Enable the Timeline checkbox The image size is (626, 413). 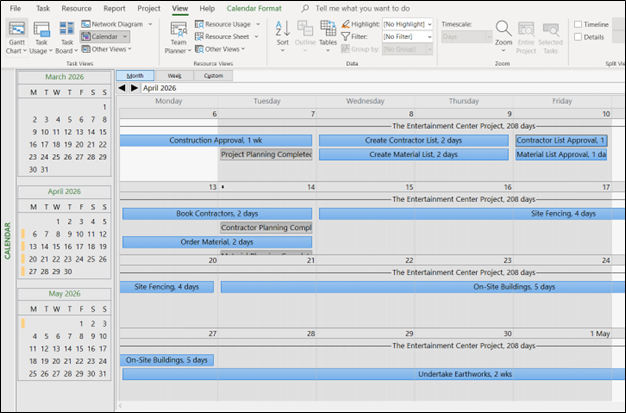point(578,24)
